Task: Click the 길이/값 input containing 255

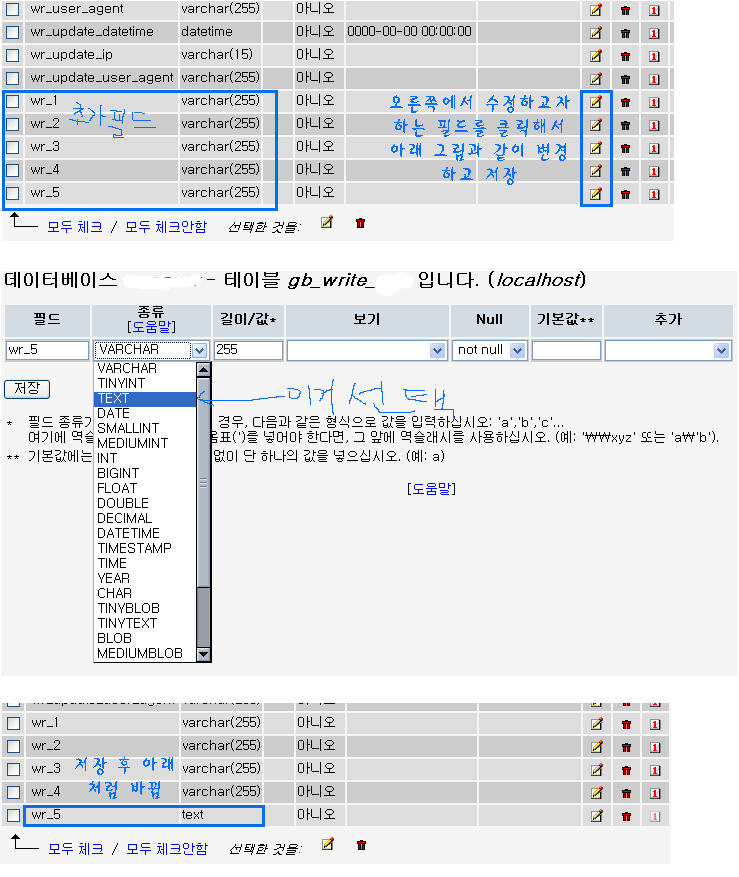Action: click(248, 351)
